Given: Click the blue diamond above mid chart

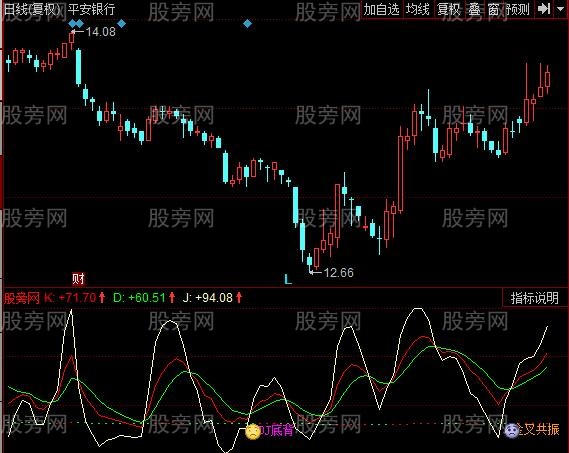Looking at the screenshot, I should tap(247, 24).
